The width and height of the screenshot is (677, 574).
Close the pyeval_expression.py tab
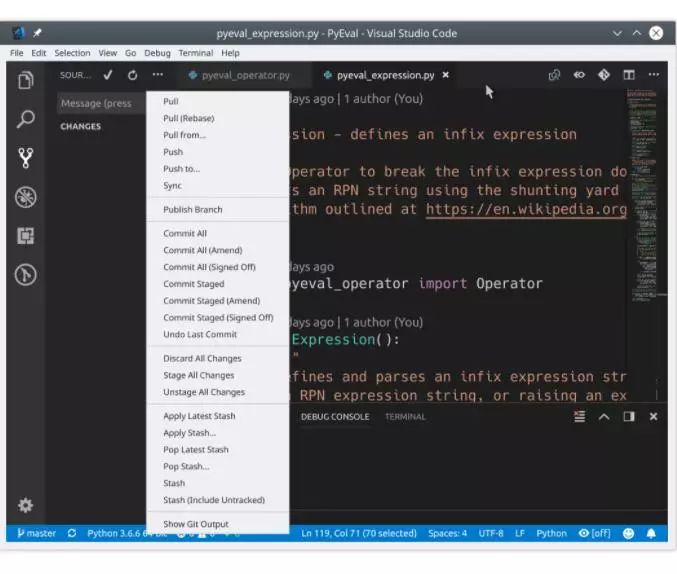(x=446, y=75)
